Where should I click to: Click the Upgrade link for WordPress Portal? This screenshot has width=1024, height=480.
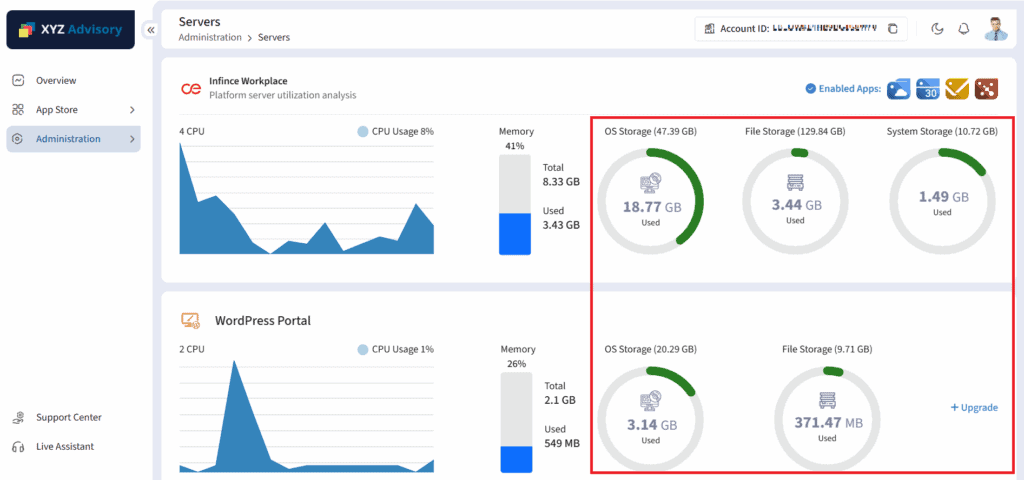click(973, 408)
